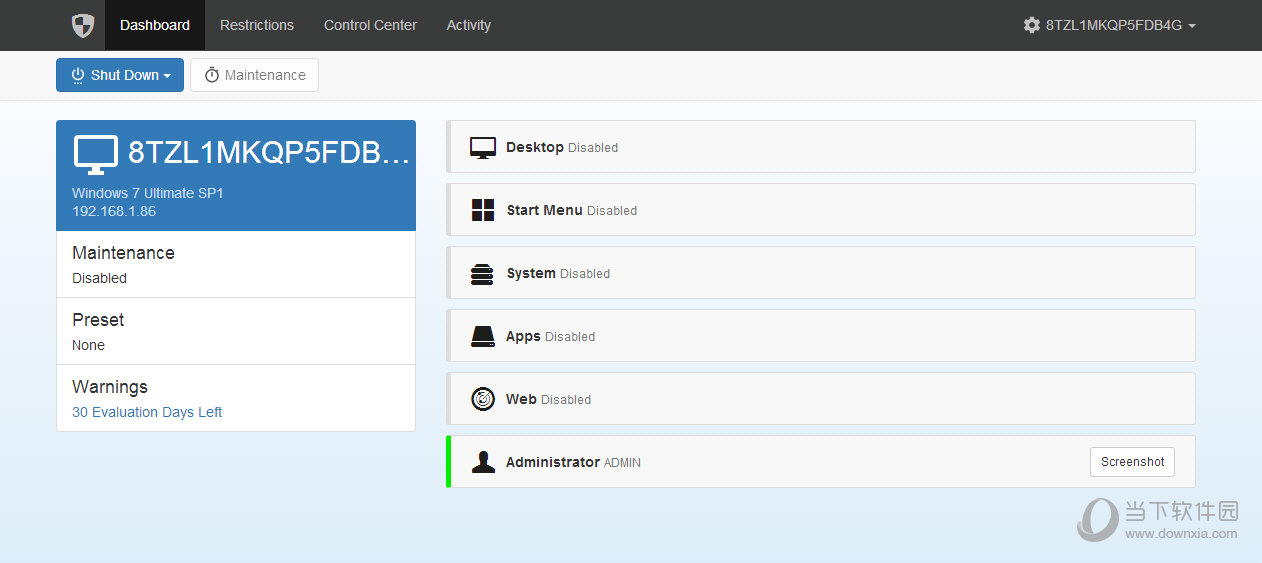
Task: Click the Start Menu windows icon
Action: (x=483, y=210)
